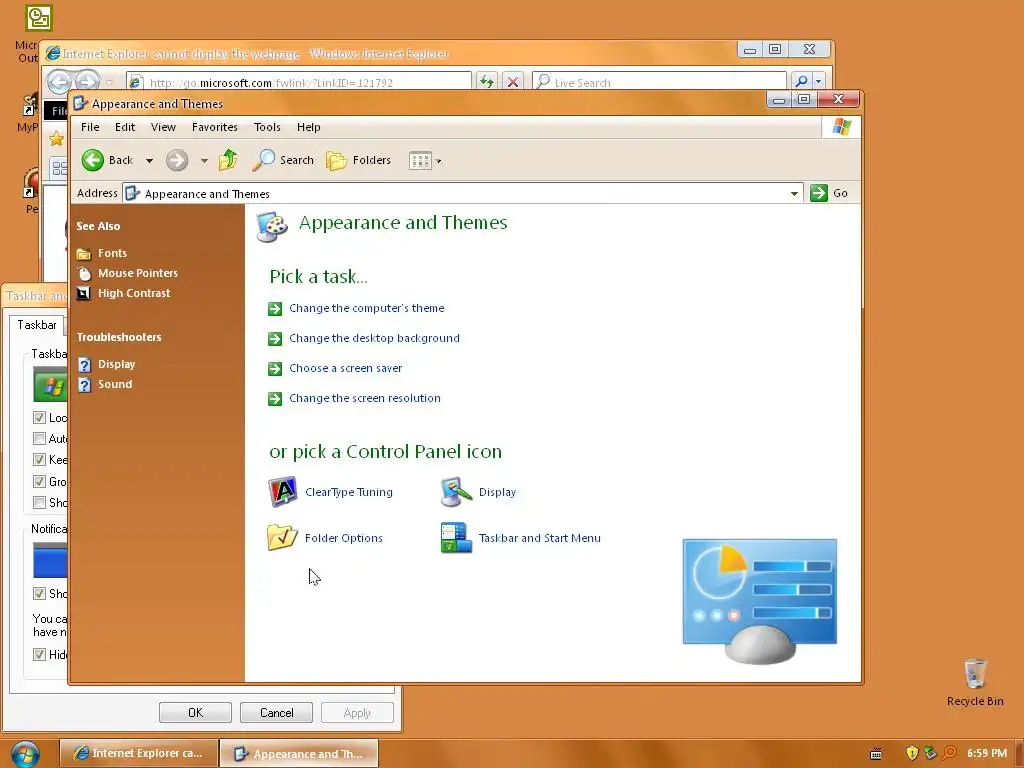Click Internet Explorer refresh icon
1024x768 pixels.
(487, 82)
